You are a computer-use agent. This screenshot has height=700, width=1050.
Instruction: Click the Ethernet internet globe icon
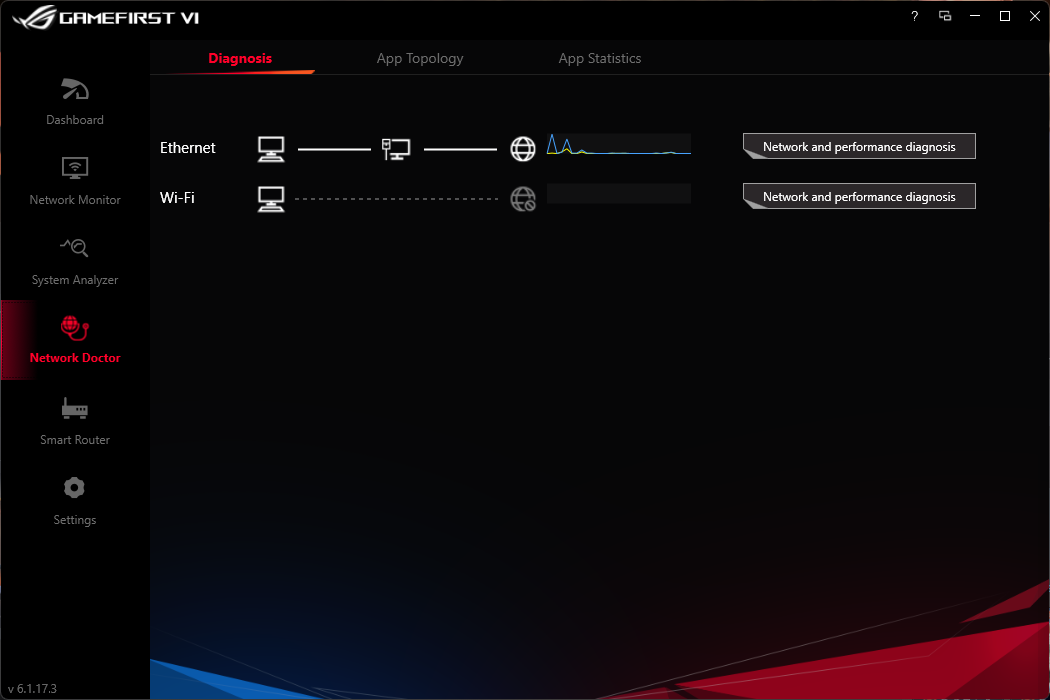tap(523, 149)
